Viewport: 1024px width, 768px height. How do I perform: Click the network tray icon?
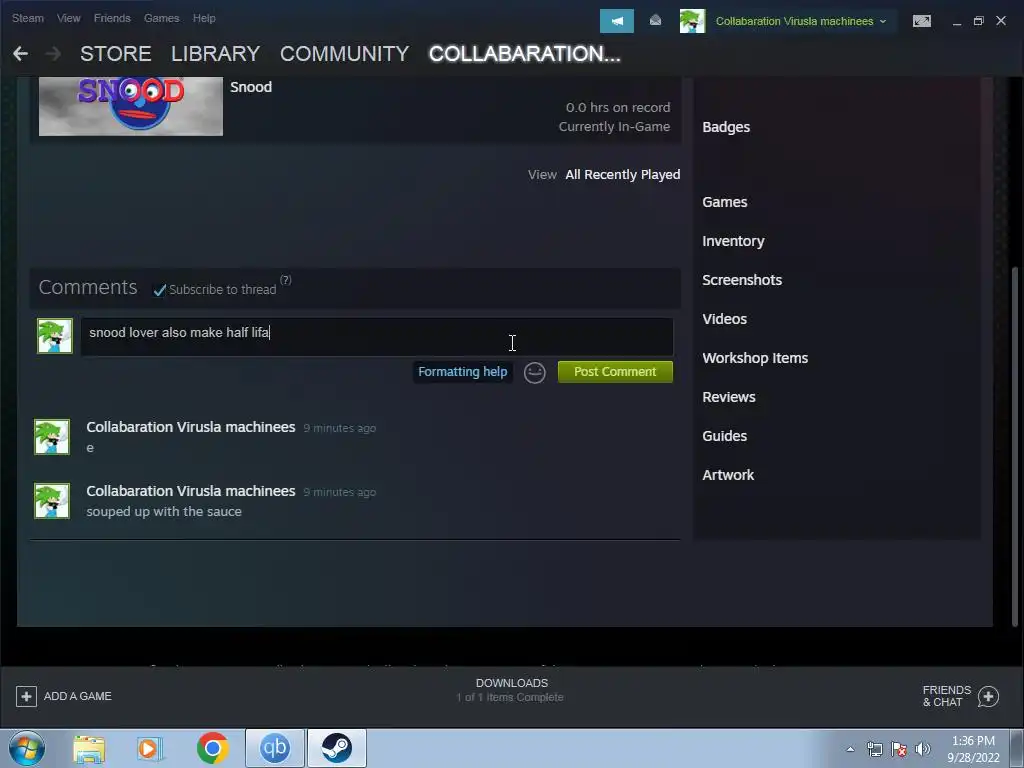coord(874,749)
